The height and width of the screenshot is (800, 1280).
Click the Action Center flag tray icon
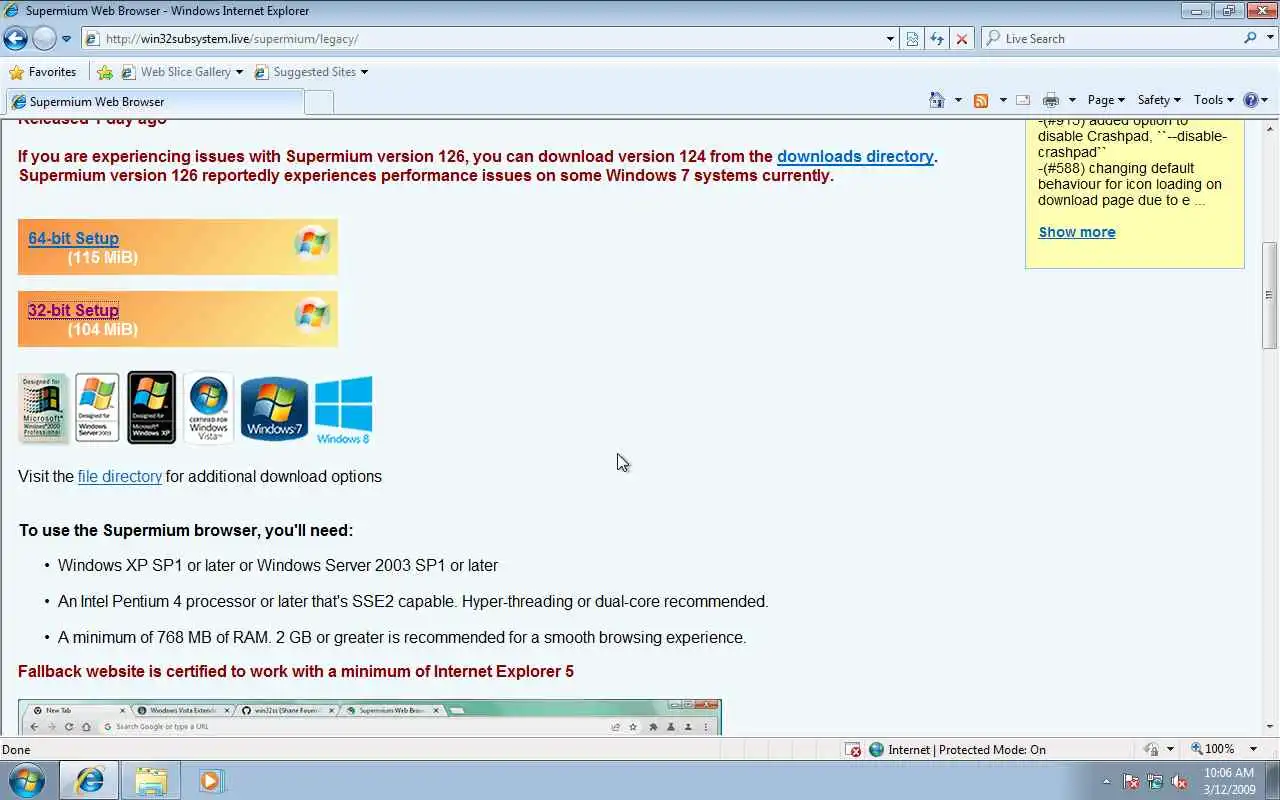(x=1131, y=782)
